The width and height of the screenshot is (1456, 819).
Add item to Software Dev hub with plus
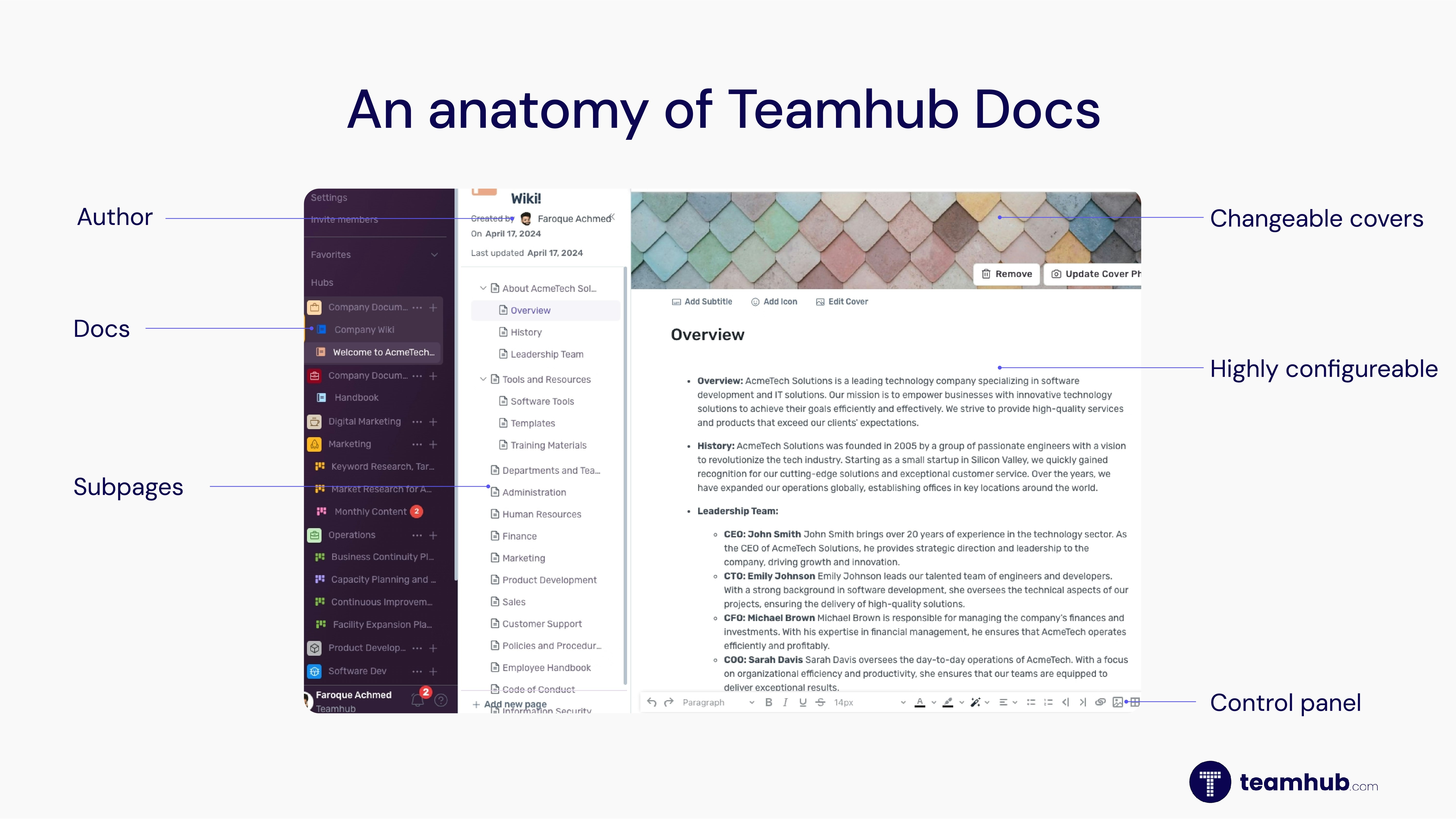point(433,672)
